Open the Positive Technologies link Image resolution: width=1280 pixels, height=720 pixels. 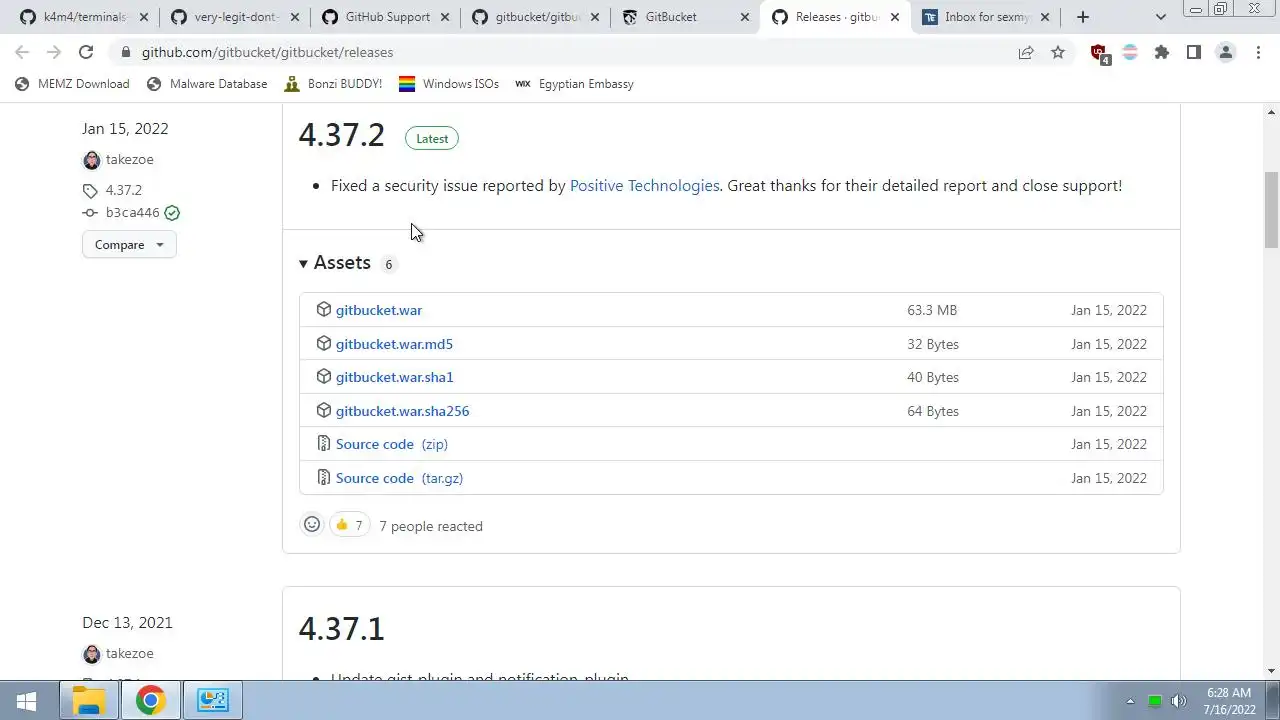coord(644,185)
